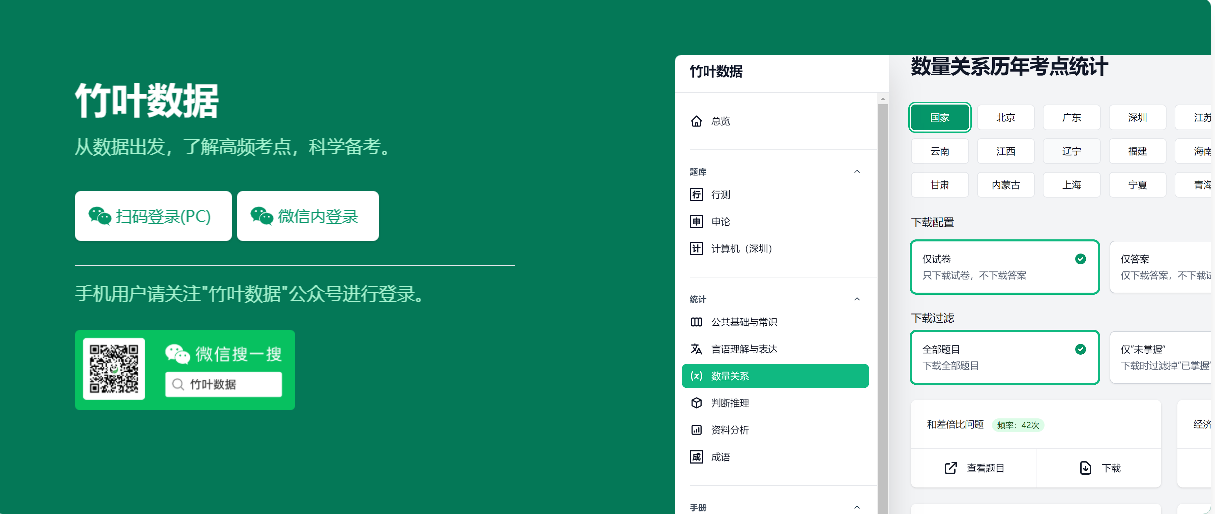Select the 福建 region tab
Screen dimensions: 1215x514
(x=1138, y=151)
